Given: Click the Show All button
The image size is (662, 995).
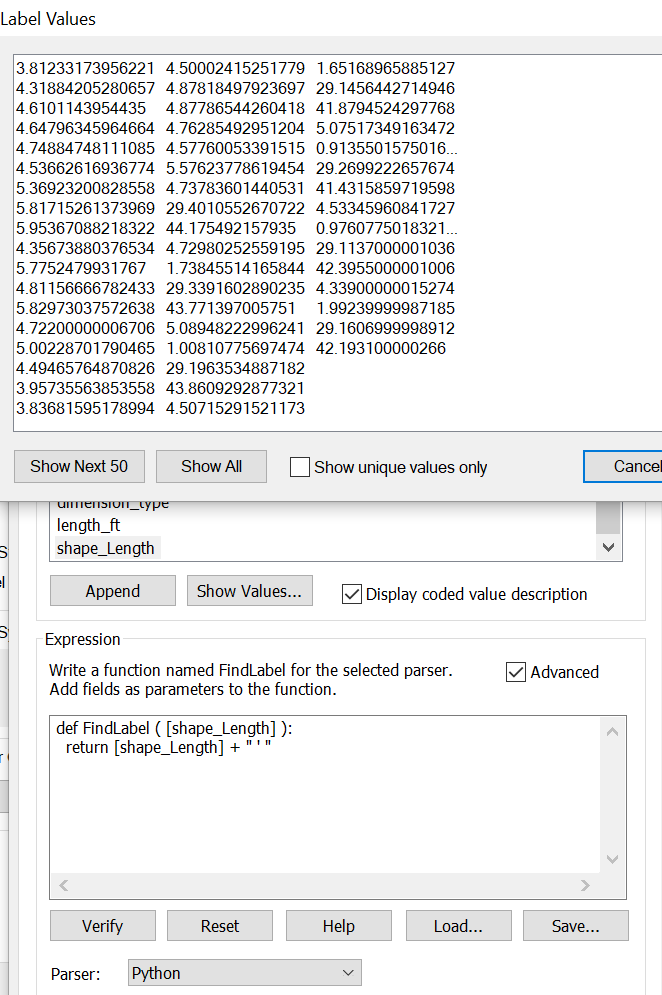Looking at the screenshot, I should pyautogui.click(x=211, y=466).
